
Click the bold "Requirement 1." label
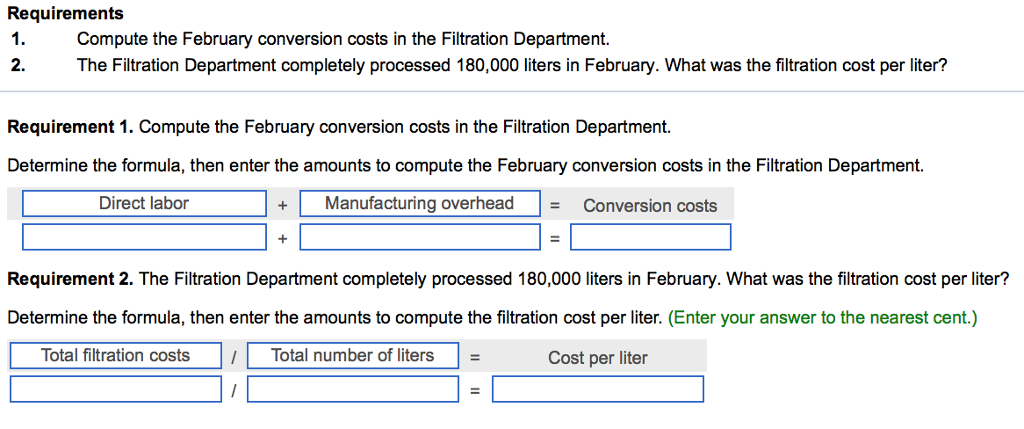(70, 128)
